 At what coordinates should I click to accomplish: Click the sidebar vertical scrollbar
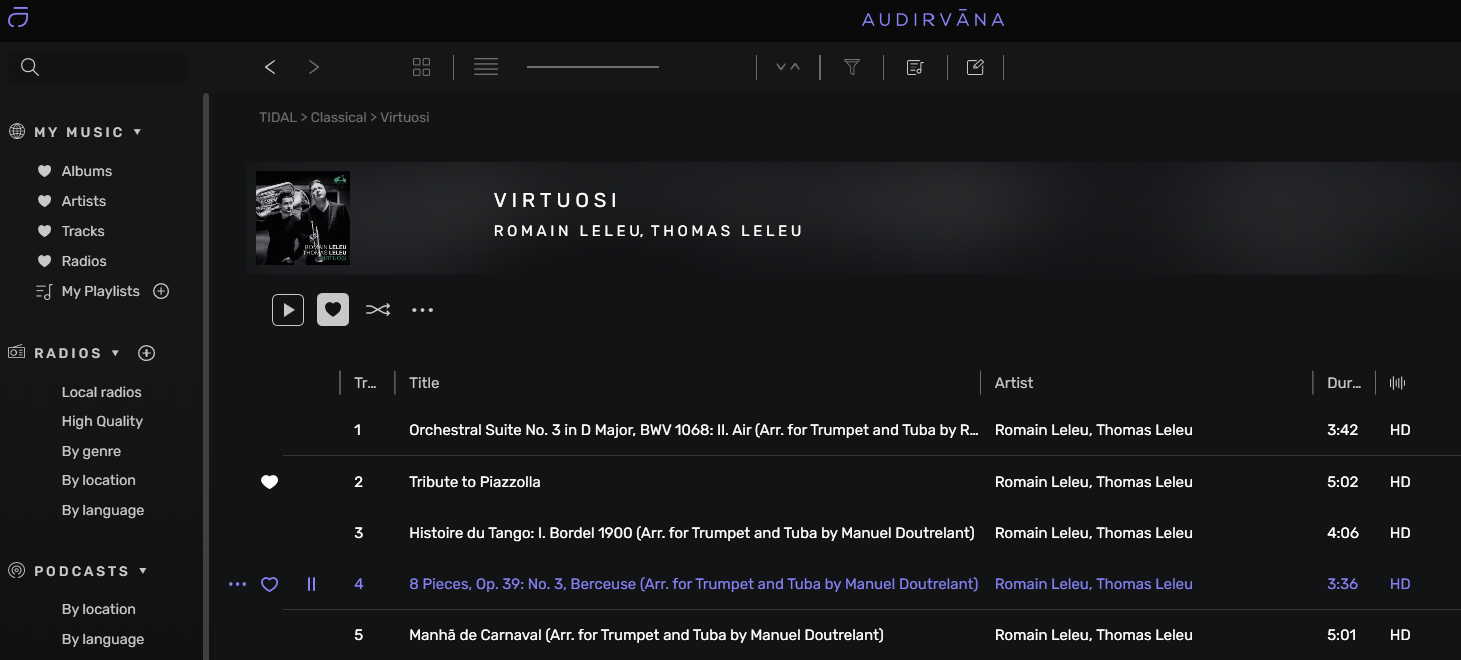click(206, 375)
